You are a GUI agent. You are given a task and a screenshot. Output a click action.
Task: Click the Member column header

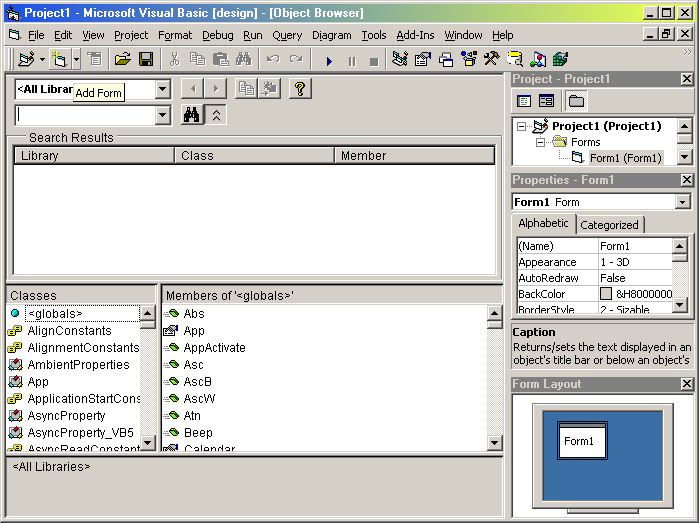point(415,156)
